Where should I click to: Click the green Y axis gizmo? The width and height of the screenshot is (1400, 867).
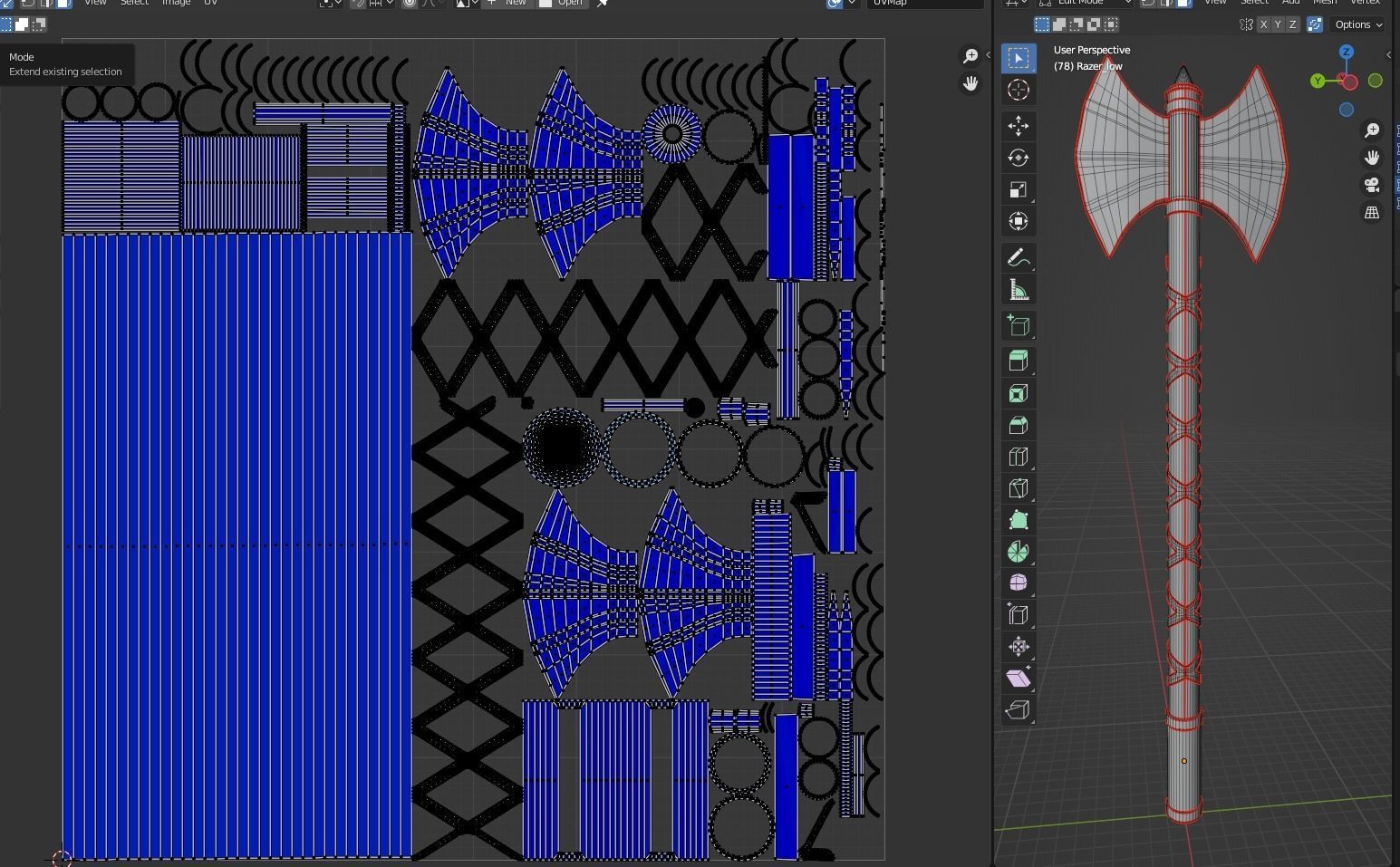pos(1318,82)
